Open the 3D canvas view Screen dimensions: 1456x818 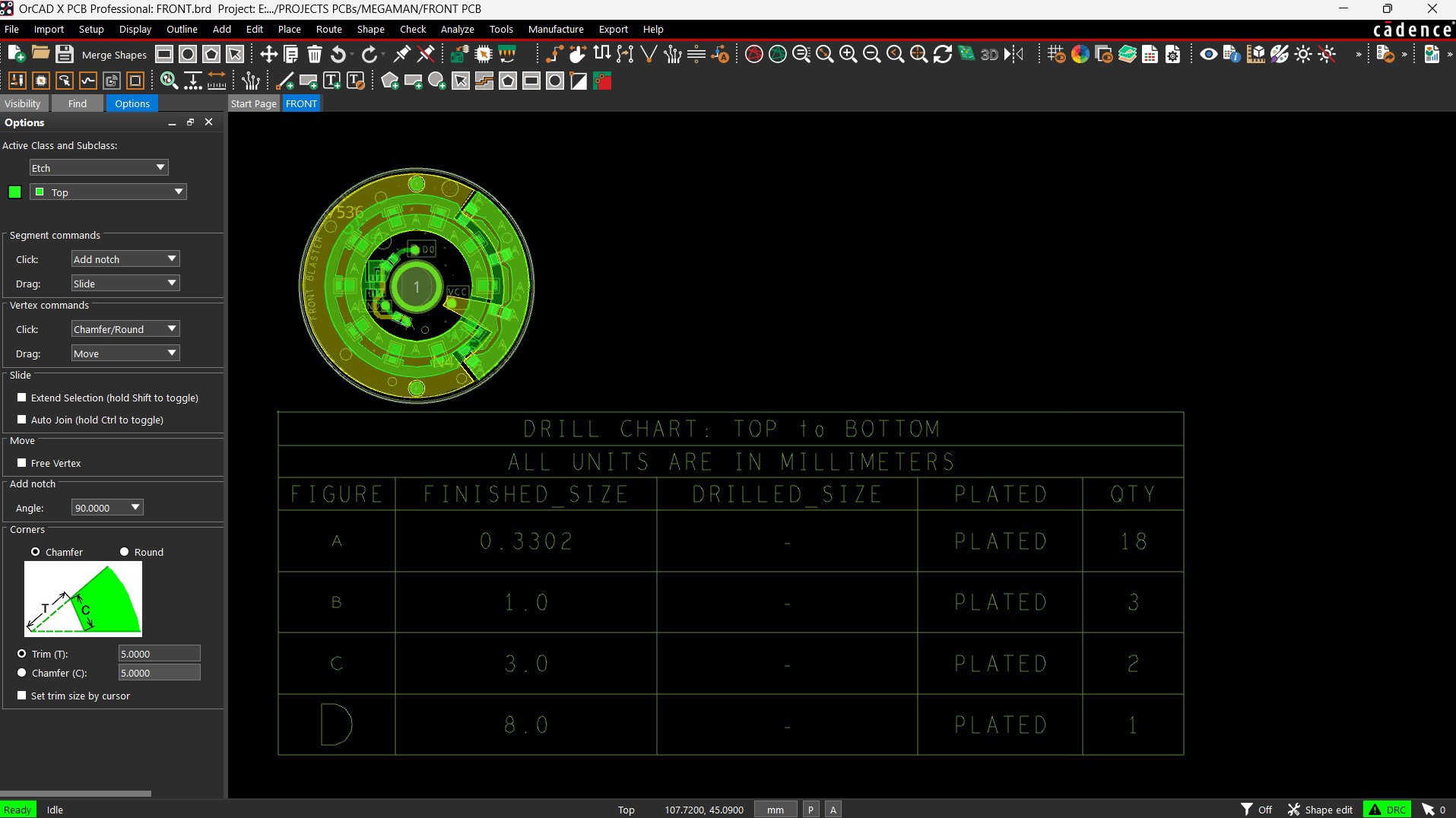pos(989,54)
